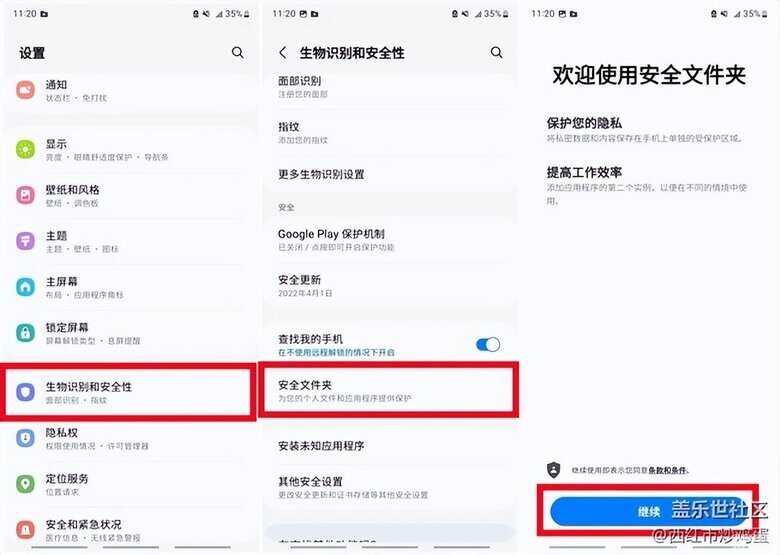
Task: Open the 通知 notifications icon
Action: pyautogui.click(x=25, y=91)
